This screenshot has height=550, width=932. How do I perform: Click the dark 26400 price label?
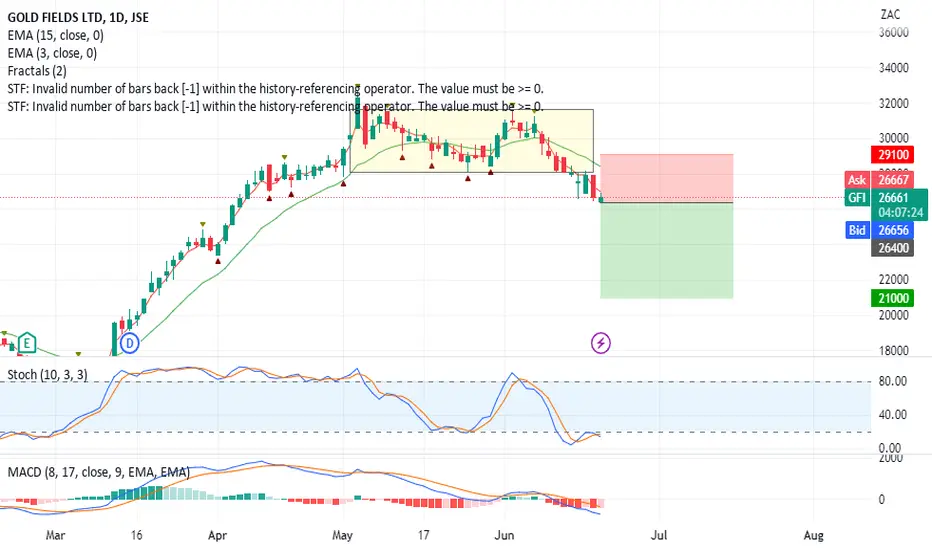[893, 248]
